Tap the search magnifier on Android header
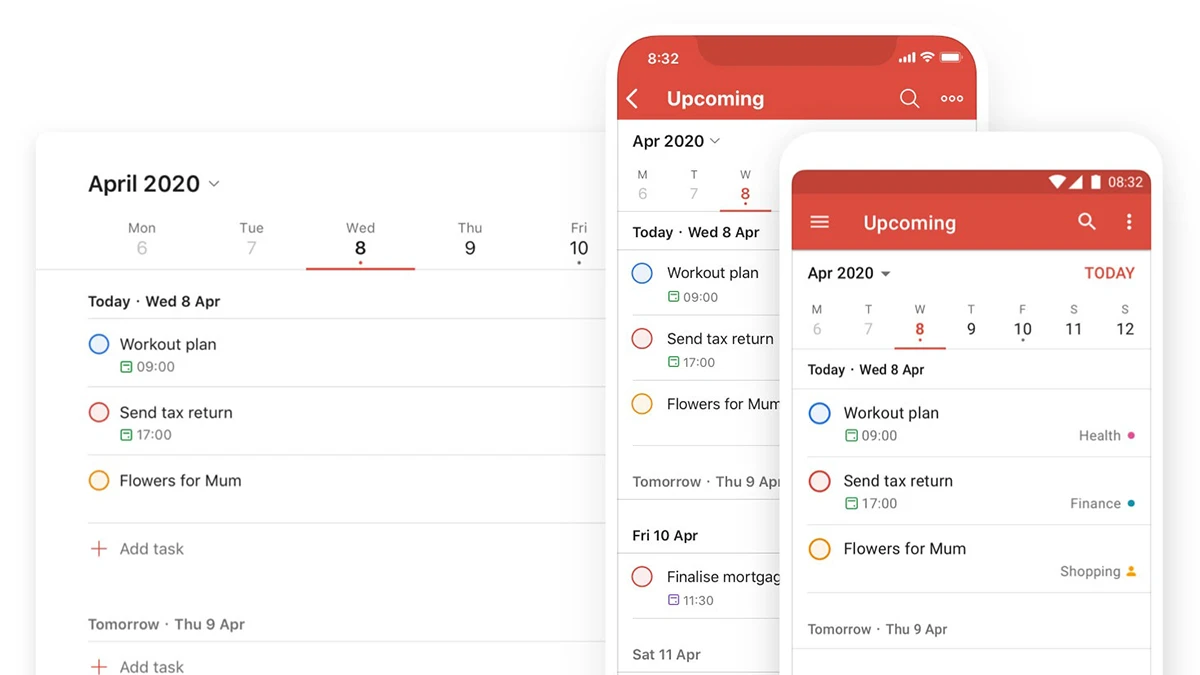1200x675 pixels. click(1087, 222)
